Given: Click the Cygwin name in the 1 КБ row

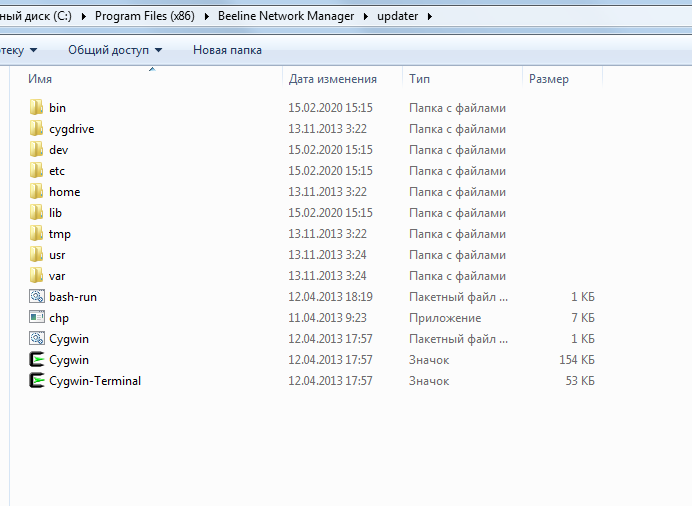Looking at the screenshot, I should tap(69, 339).
